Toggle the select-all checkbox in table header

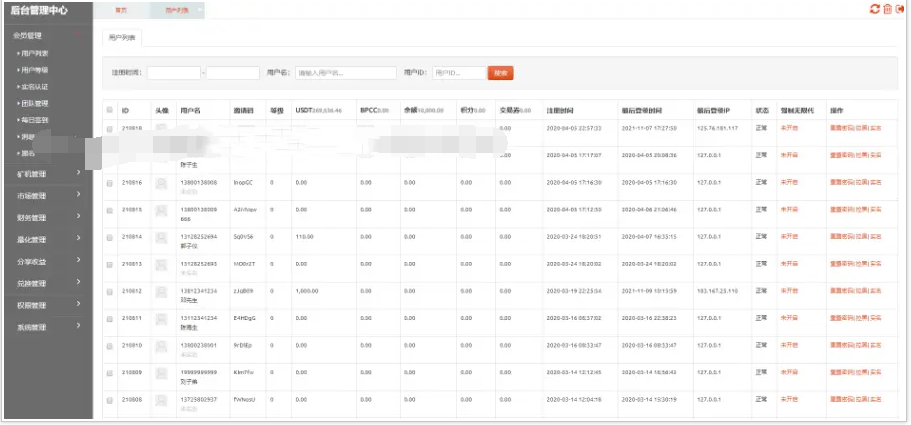[110, 110]
